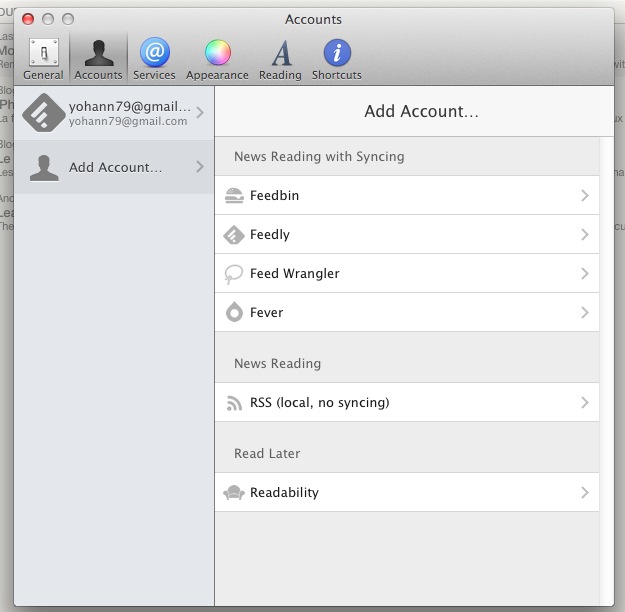Click the Feedly account icon in sidebar
Viewport: 625px width, 612px height.
click(x=43, y=113)
